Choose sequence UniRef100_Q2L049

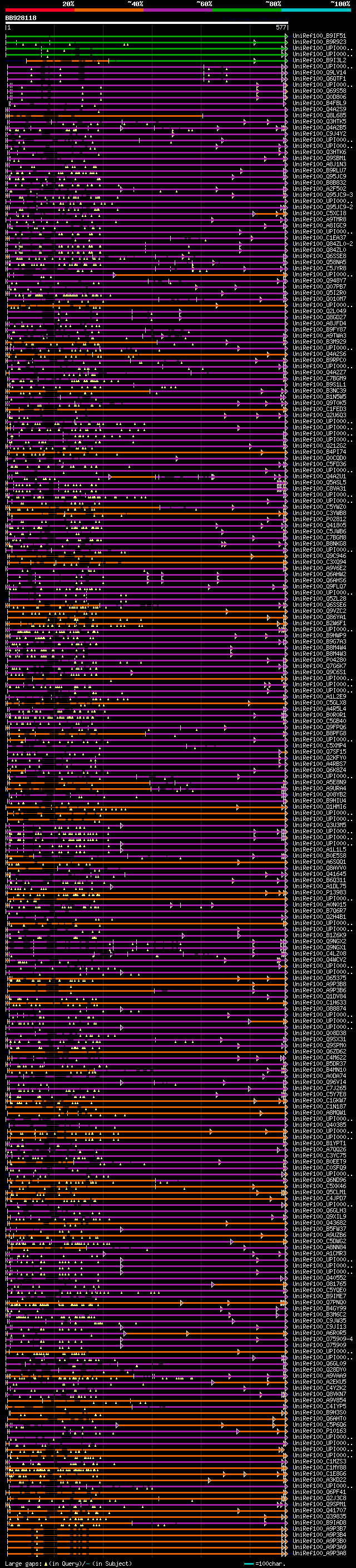click(319, 311)
